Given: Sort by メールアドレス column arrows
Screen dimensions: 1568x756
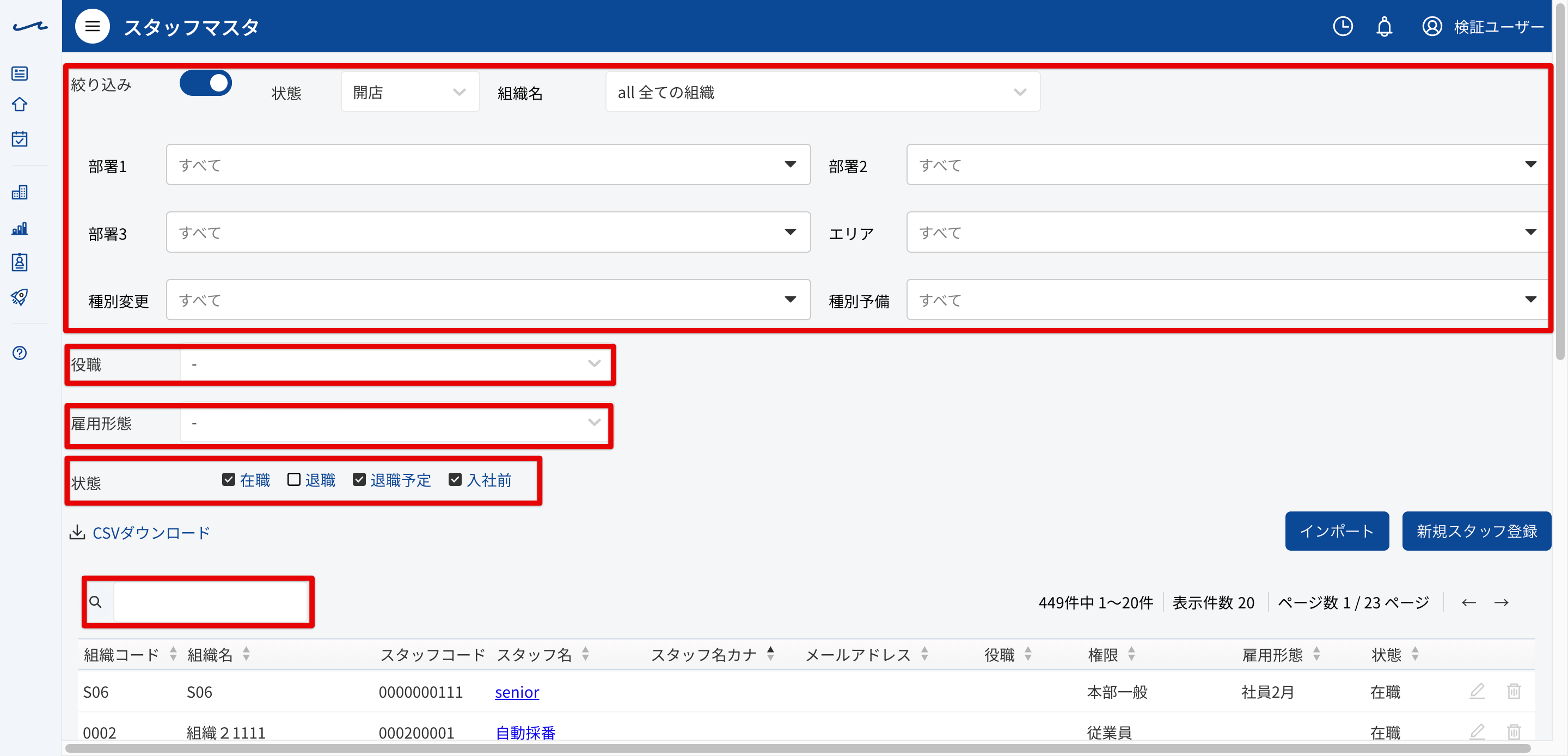Looking at the screenshot, I should [x=924, y=654].
